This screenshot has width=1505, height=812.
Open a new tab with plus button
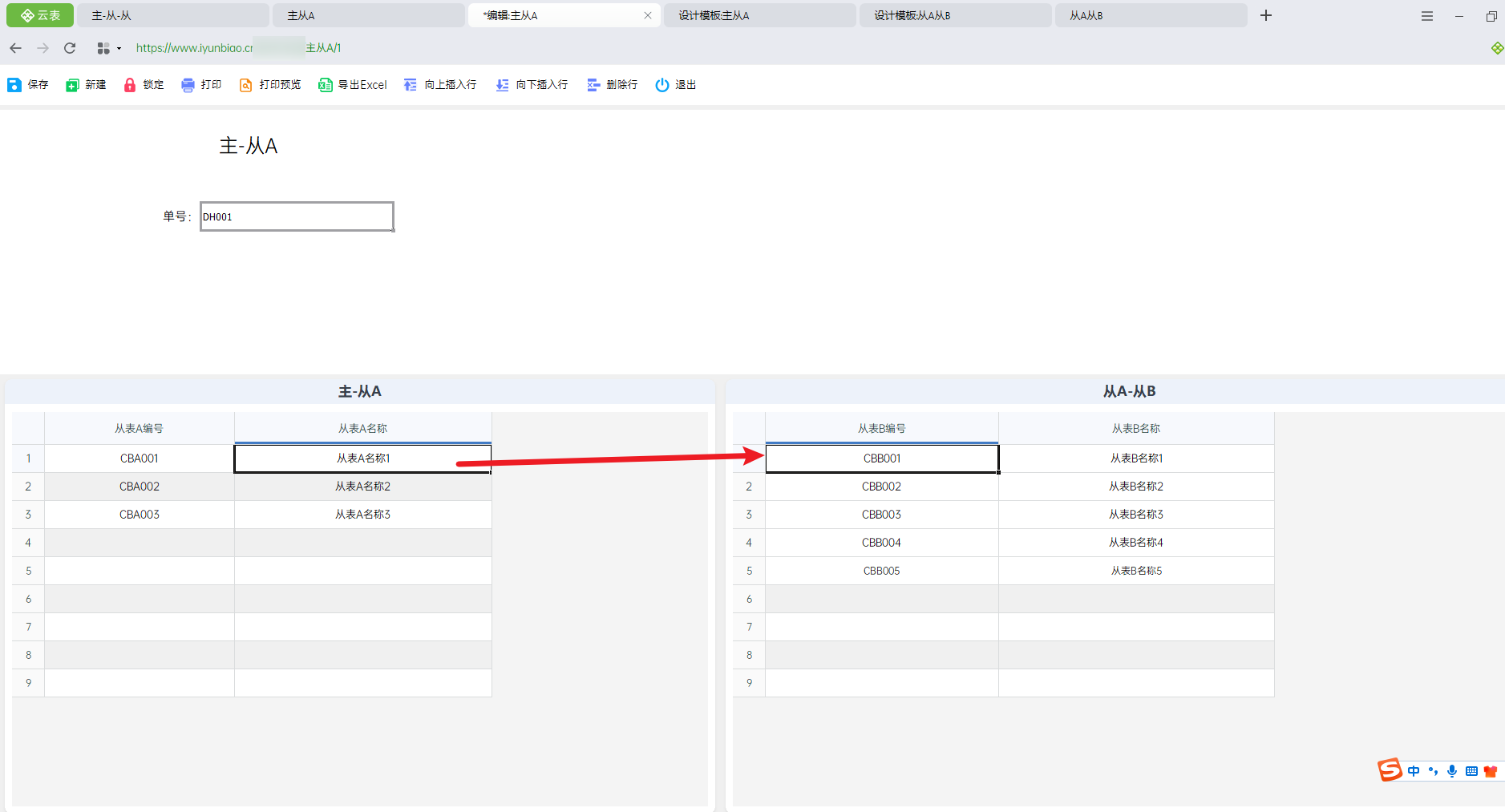(x=1266, y=15)
